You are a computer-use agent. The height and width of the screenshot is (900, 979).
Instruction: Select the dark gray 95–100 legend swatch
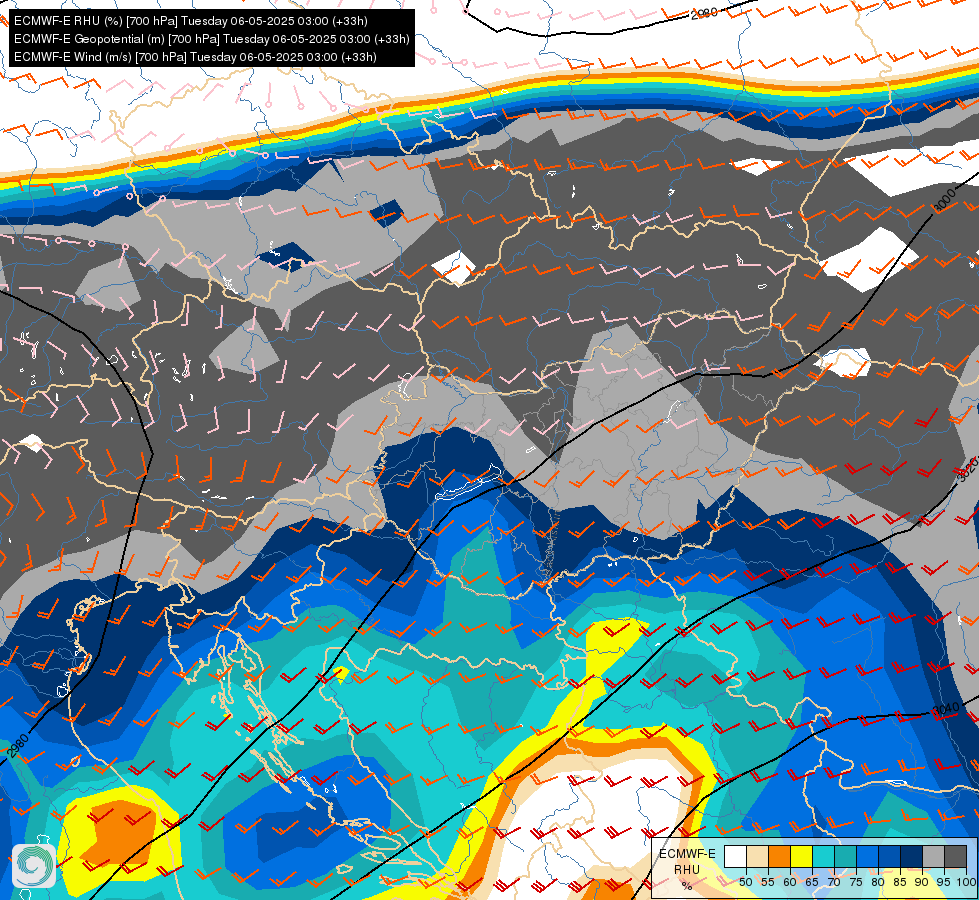(955, 856)
